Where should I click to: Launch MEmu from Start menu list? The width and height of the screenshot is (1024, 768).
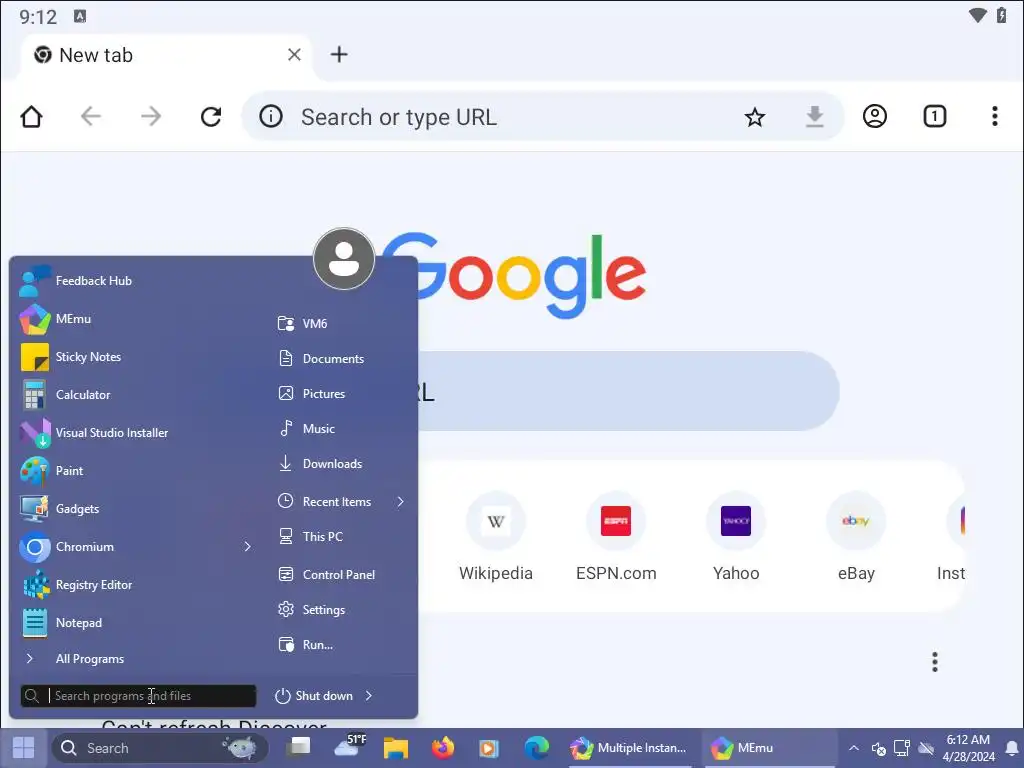tap(135, 319)
